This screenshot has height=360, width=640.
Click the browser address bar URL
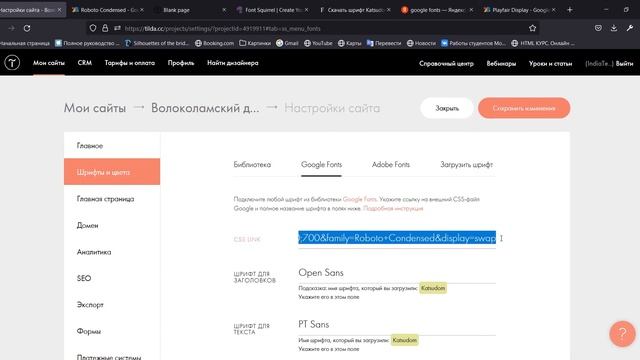point(222,28)
